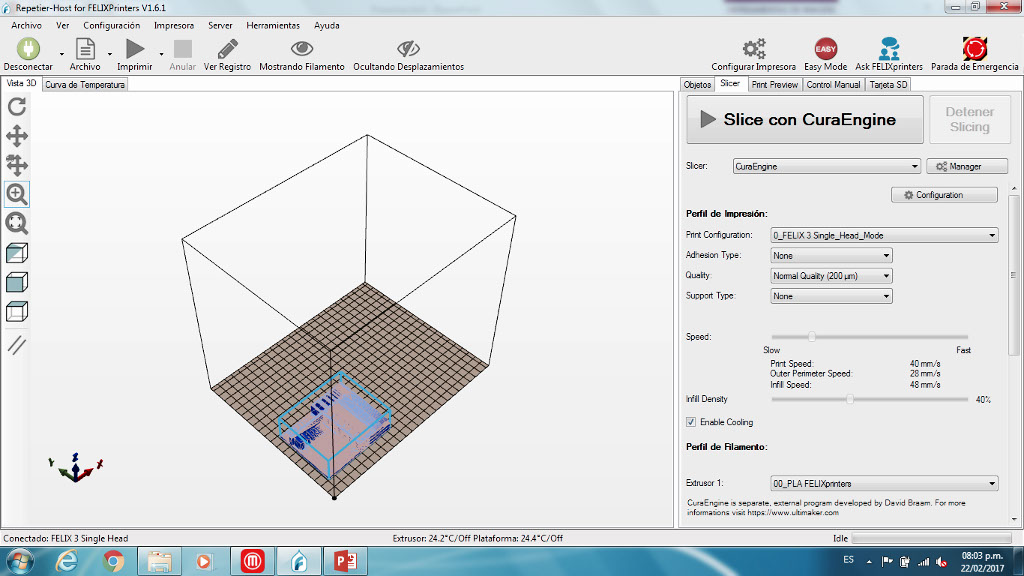1024x576 pixels.
Task: Open file explorer folder in taskbar
Action: (x=159, y=562)
